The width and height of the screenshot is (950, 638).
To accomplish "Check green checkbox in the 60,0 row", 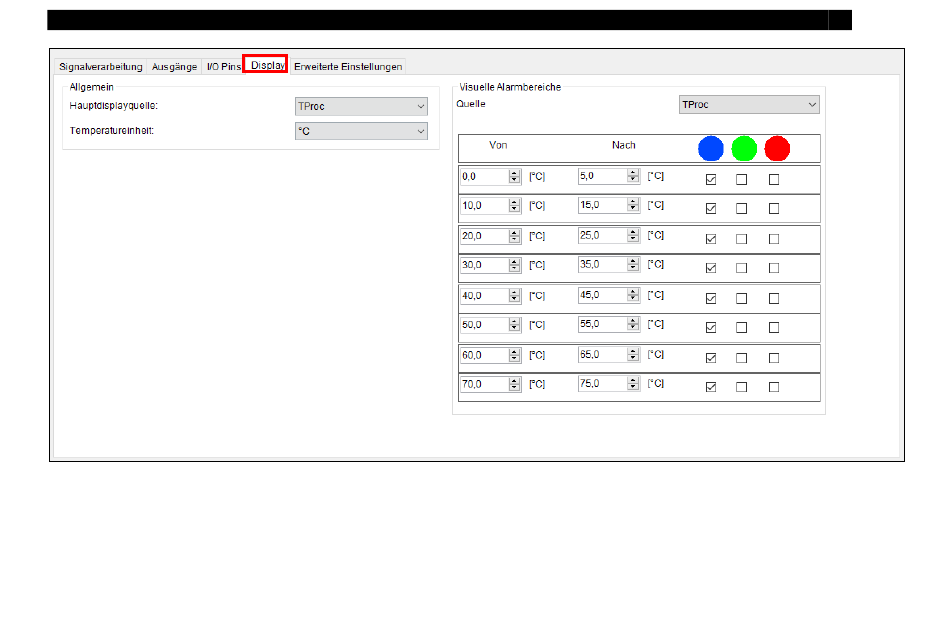I will click(742, 358).
